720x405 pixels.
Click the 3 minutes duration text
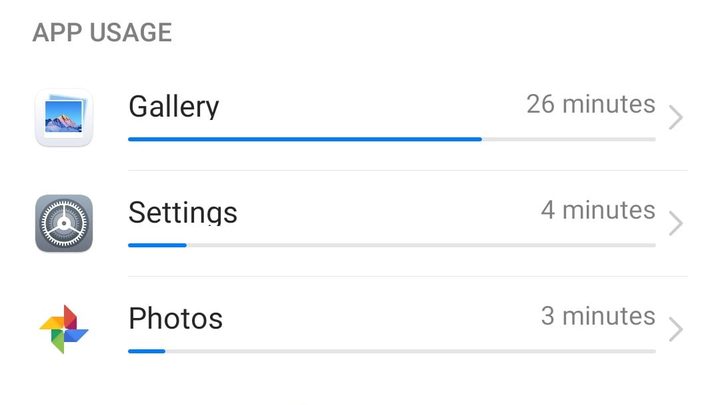[598, 316]
